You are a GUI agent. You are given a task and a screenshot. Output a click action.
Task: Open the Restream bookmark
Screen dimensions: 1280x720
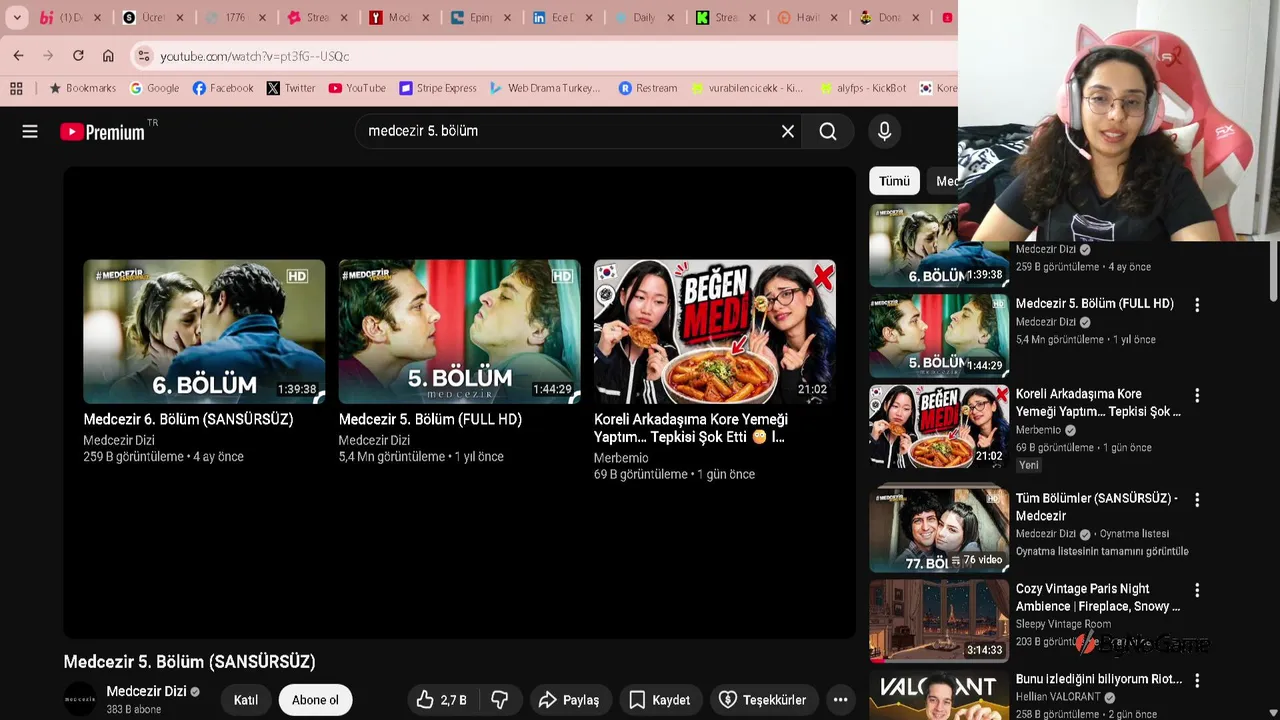pos(648,88)
